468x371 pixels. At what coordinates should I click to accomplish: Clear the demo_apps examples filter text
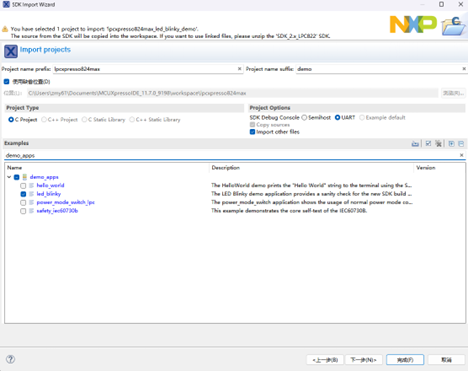462,155
